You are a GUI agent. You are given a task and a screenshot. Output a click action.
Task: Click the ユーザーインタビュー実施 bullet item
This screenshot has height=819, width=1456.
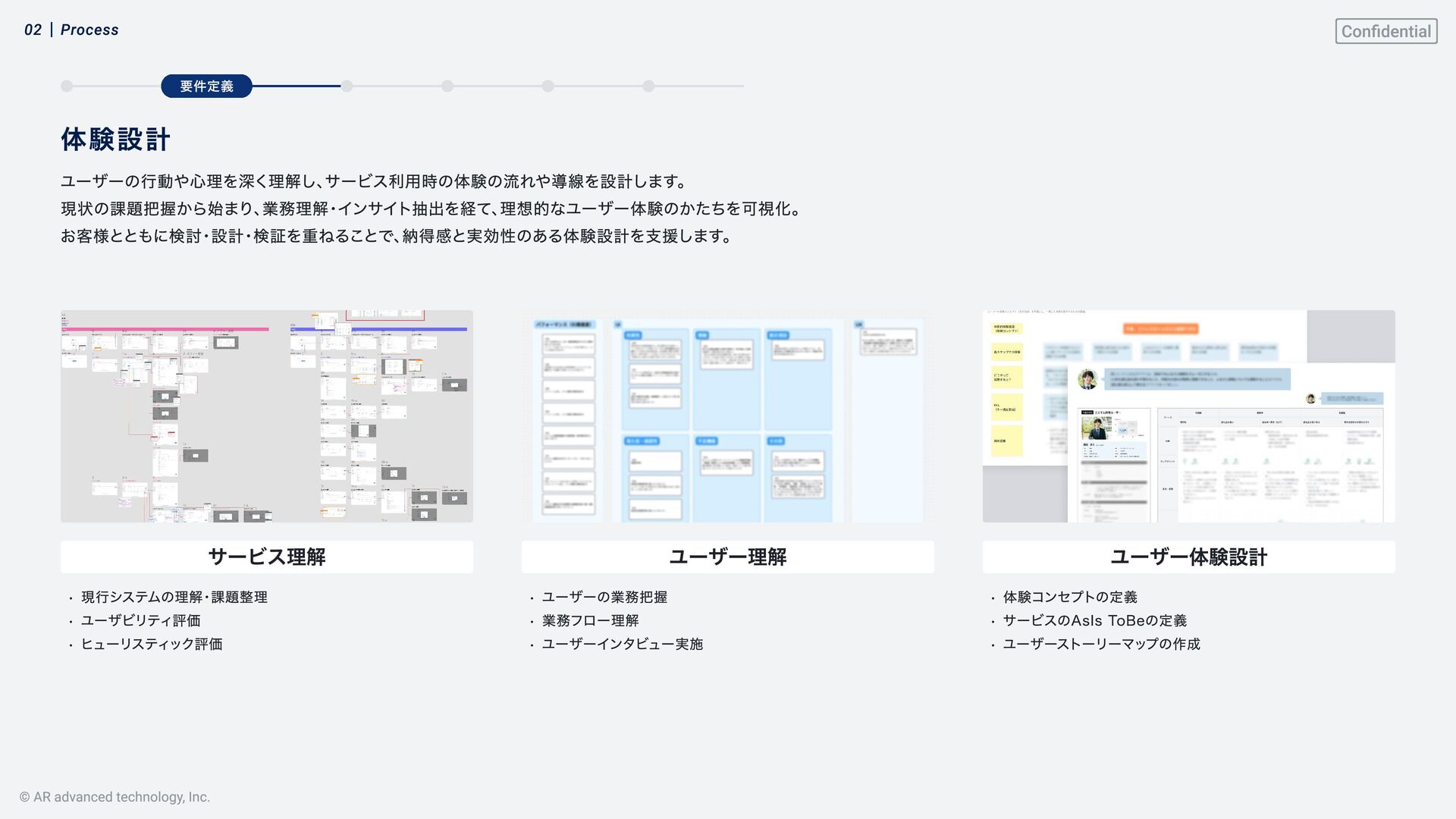coord(622,644)
